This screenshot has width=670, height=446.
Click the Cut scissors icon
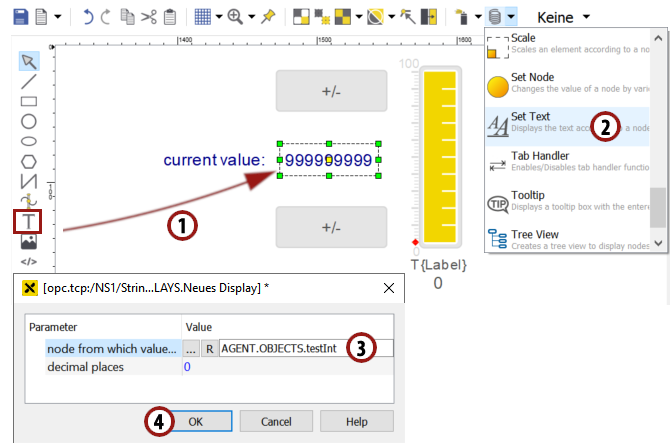tap(148, 17)
